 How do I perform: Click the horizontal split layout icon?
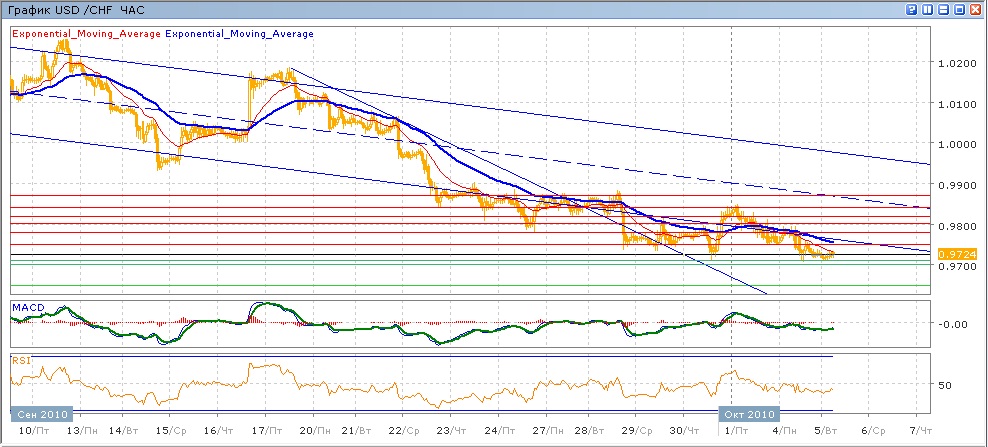pos(944,9)
